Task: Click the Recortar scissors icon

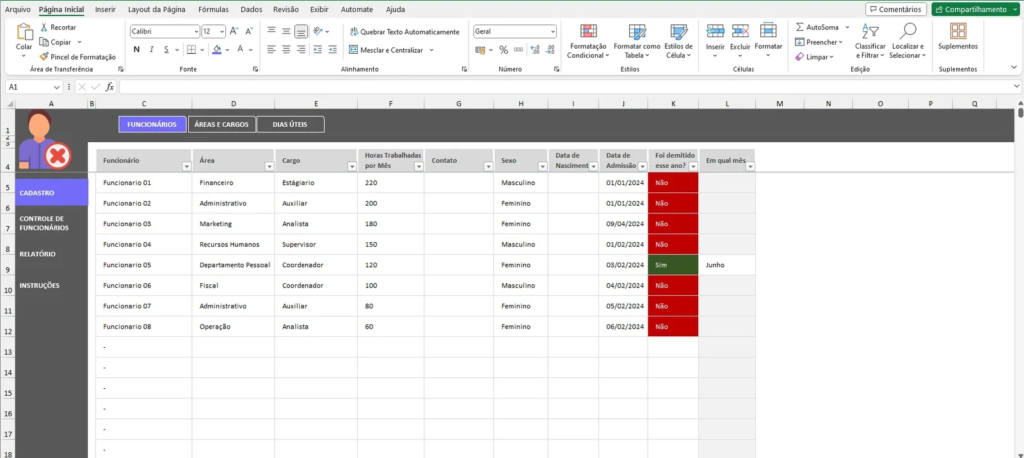Action: [x=44, y=27]
